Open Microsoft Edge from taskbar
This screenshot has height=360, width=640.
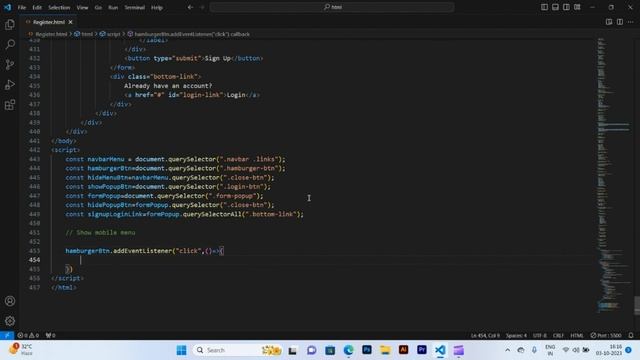[x=349, y=350]
